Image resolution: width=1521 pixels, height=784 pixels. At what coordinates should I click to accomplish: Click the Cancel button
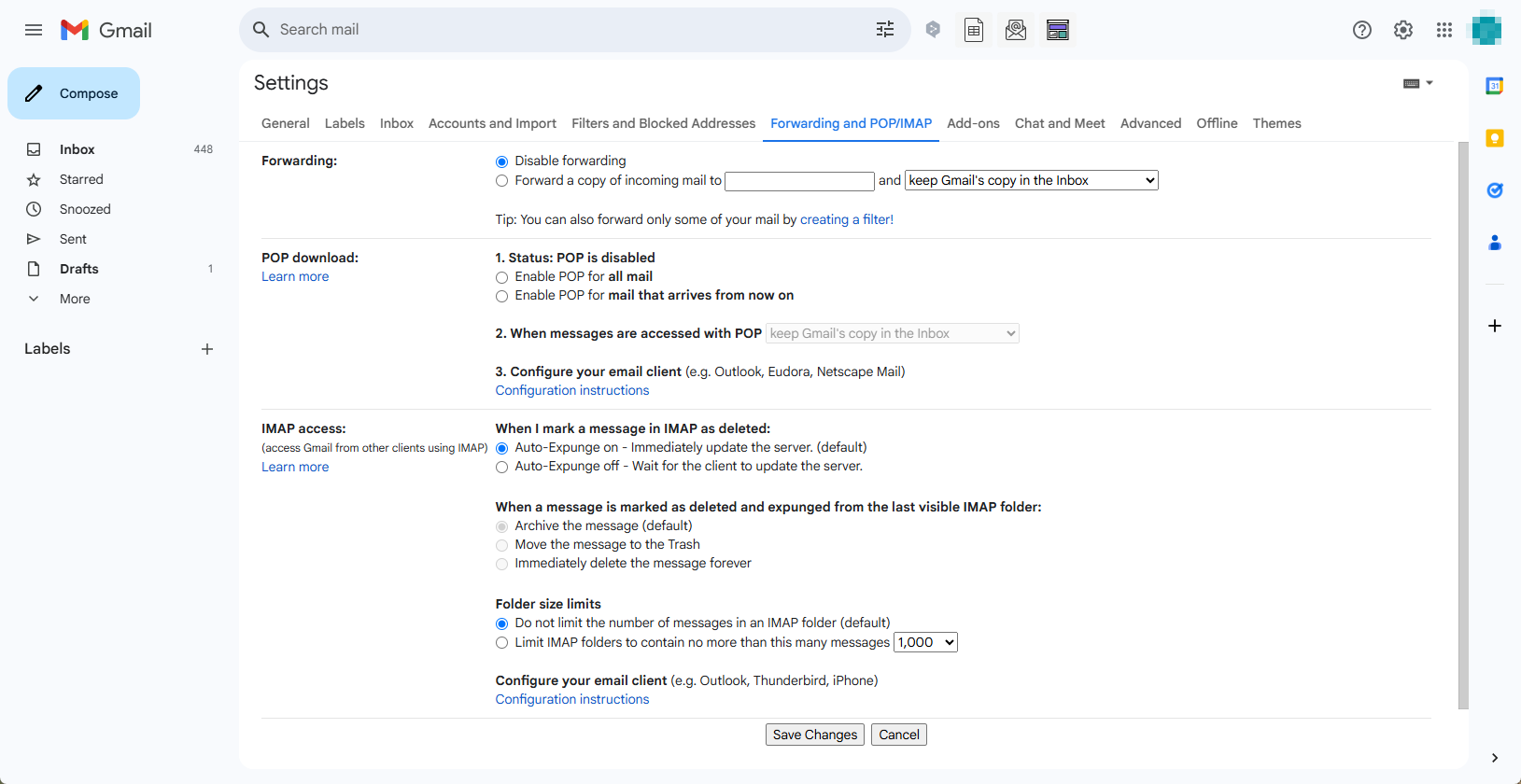click(899, 735)
